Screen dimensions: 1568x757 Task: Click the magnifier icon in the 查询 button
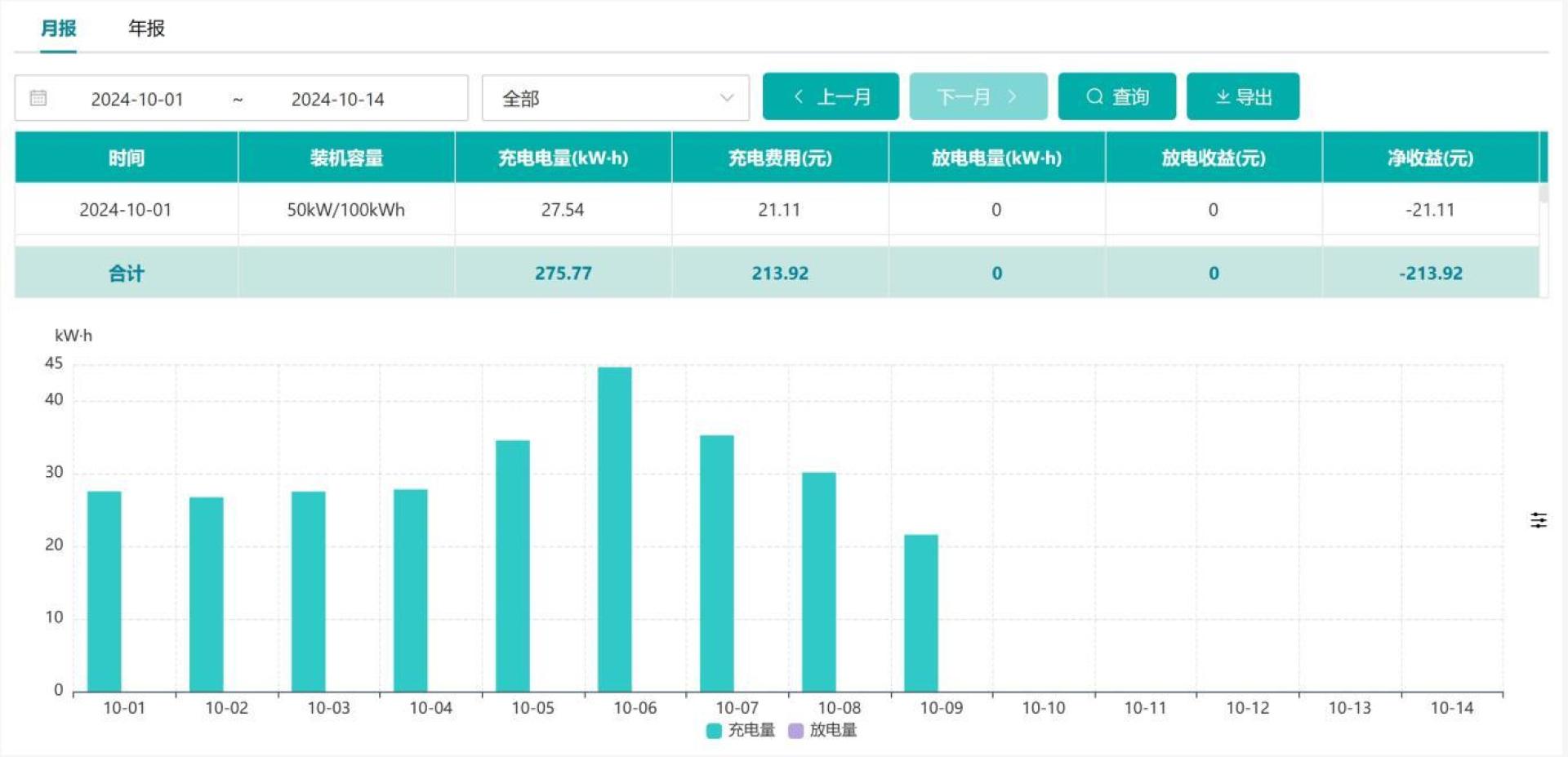[1094, 97]
